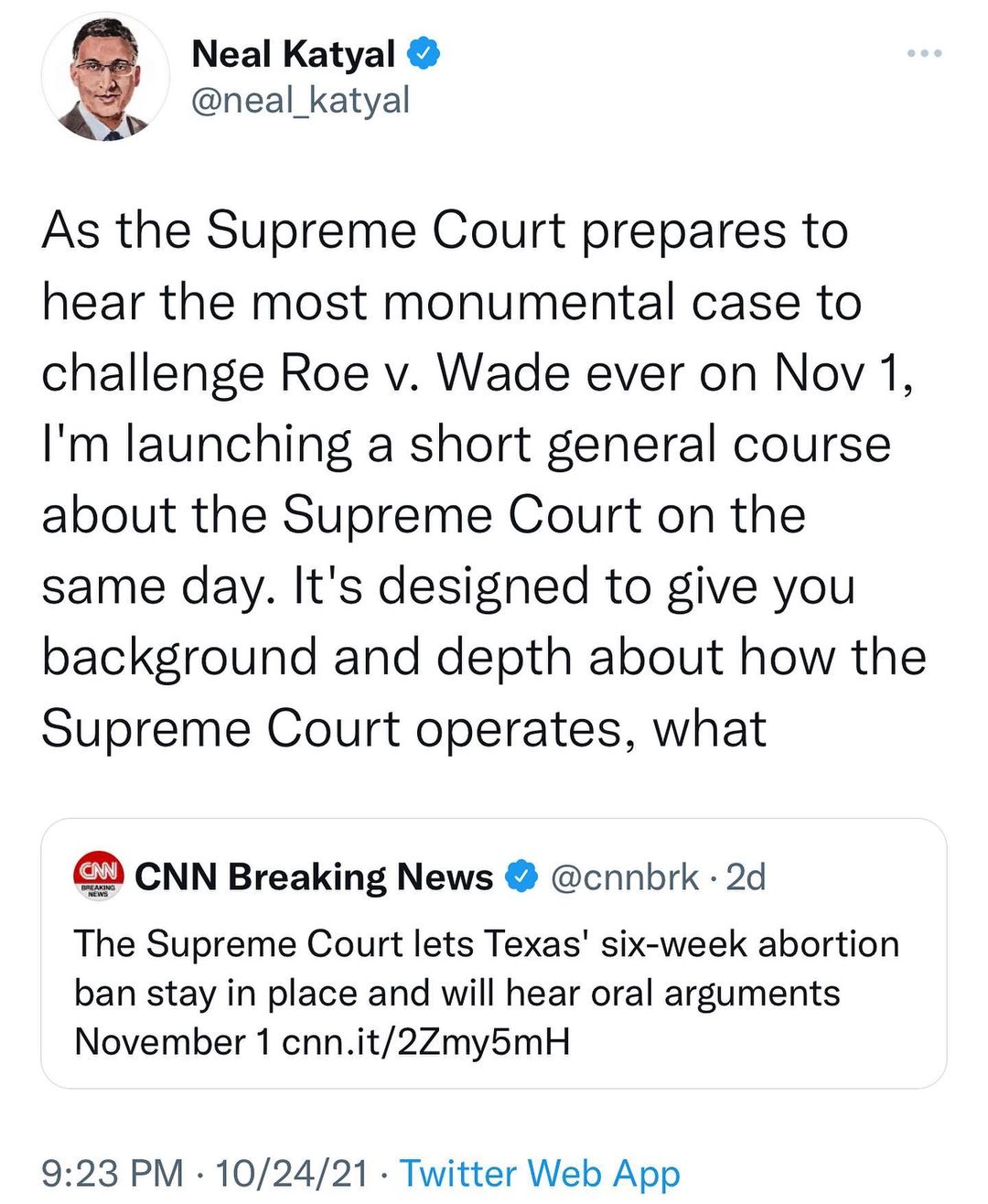Click "November 1" in the quoted tweet
988x1204 pixels.
172,1042
